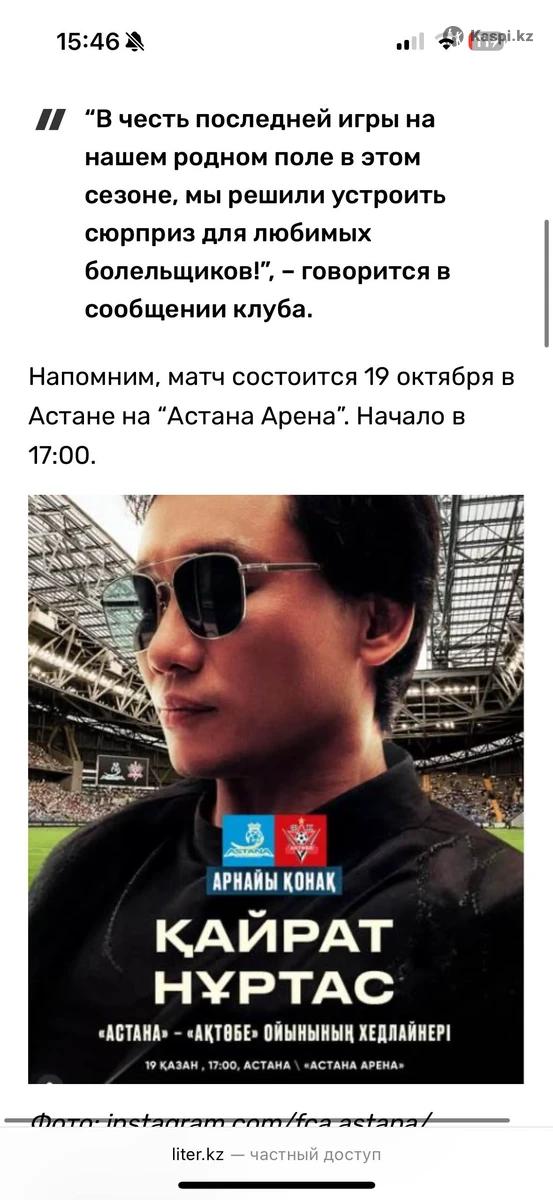Screen dimensions: 553x1200
Task: Click the Kaspi.kz watermark logo
Action: pyautogui.click(x=488, y=35)
